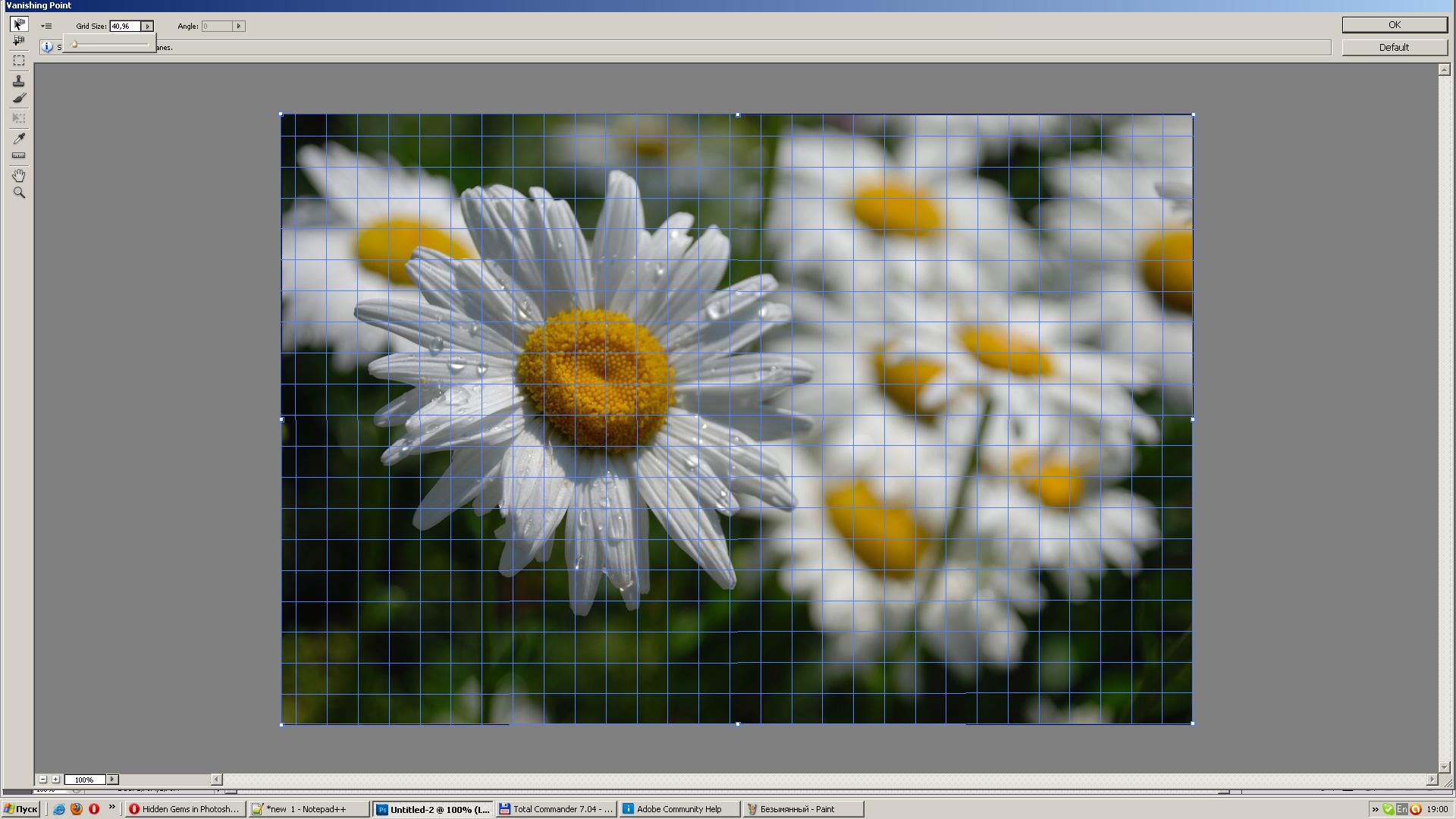
Task: Open Adobe Community Help taskbar item
Action: [679, 809]
